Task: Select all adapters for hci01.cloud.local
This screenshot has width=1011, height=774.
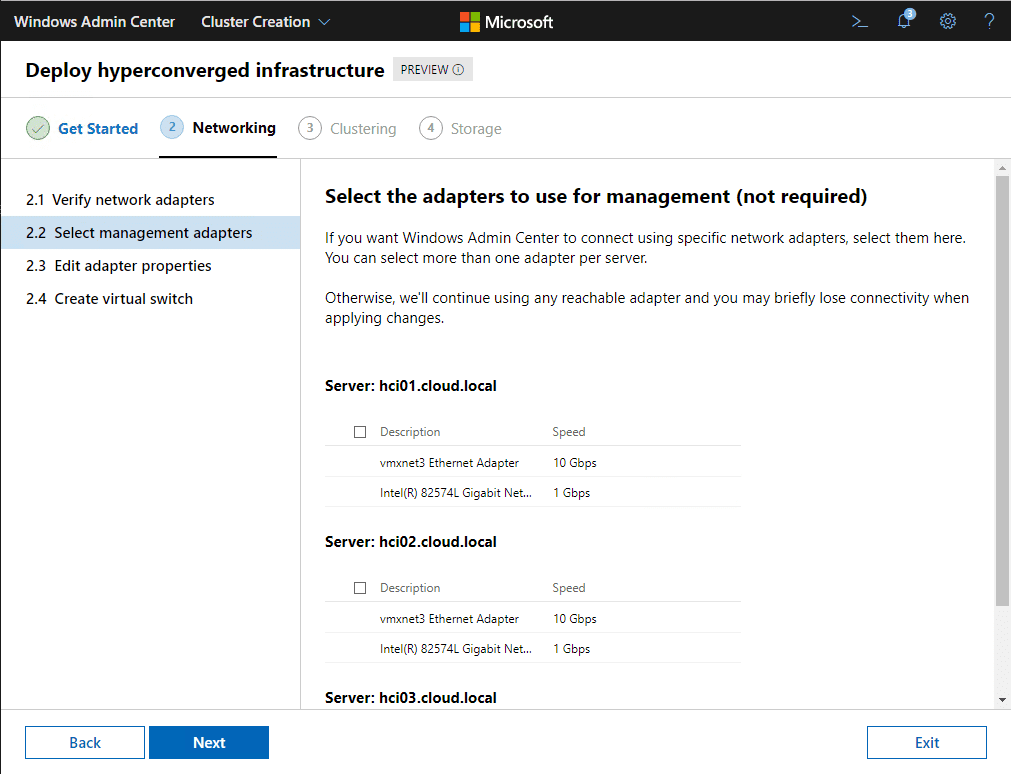Action: [360, 432]
